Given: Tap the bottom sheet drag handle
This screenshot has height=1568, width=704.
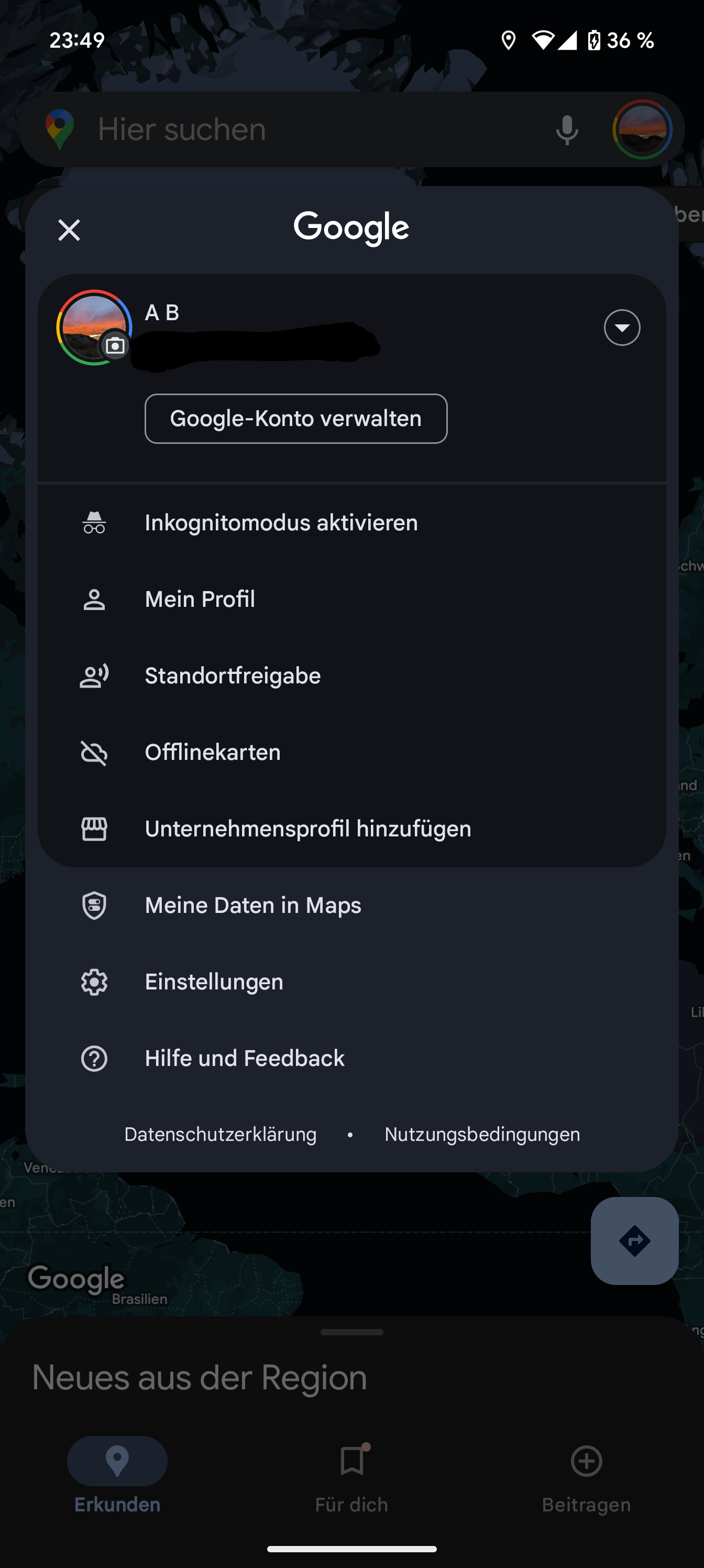Looking at the screenshot, I should click(x=351, y=1332).
